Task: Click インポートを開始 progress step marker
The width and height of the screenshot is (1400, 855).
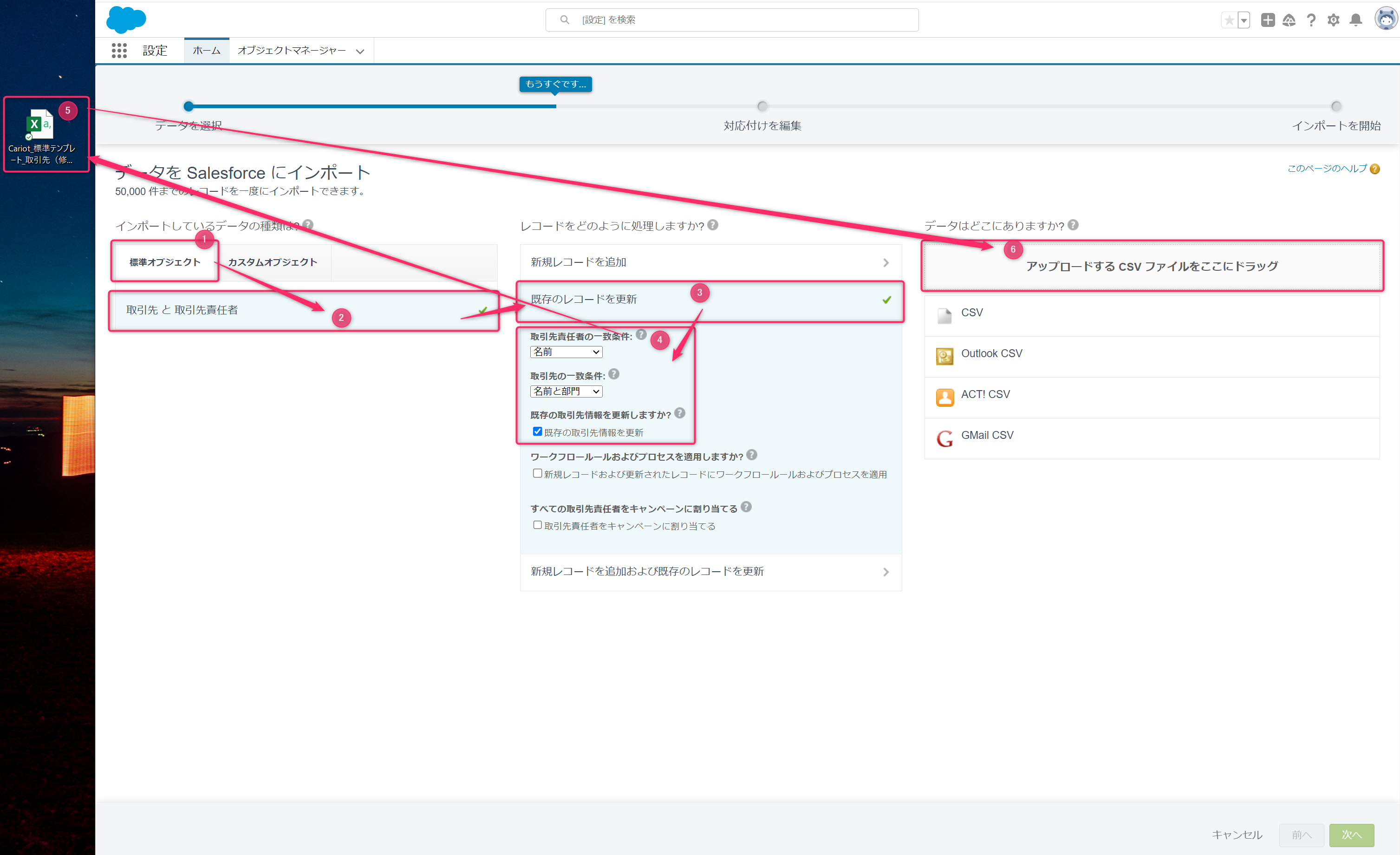Action: click(x=1336, y=106)
